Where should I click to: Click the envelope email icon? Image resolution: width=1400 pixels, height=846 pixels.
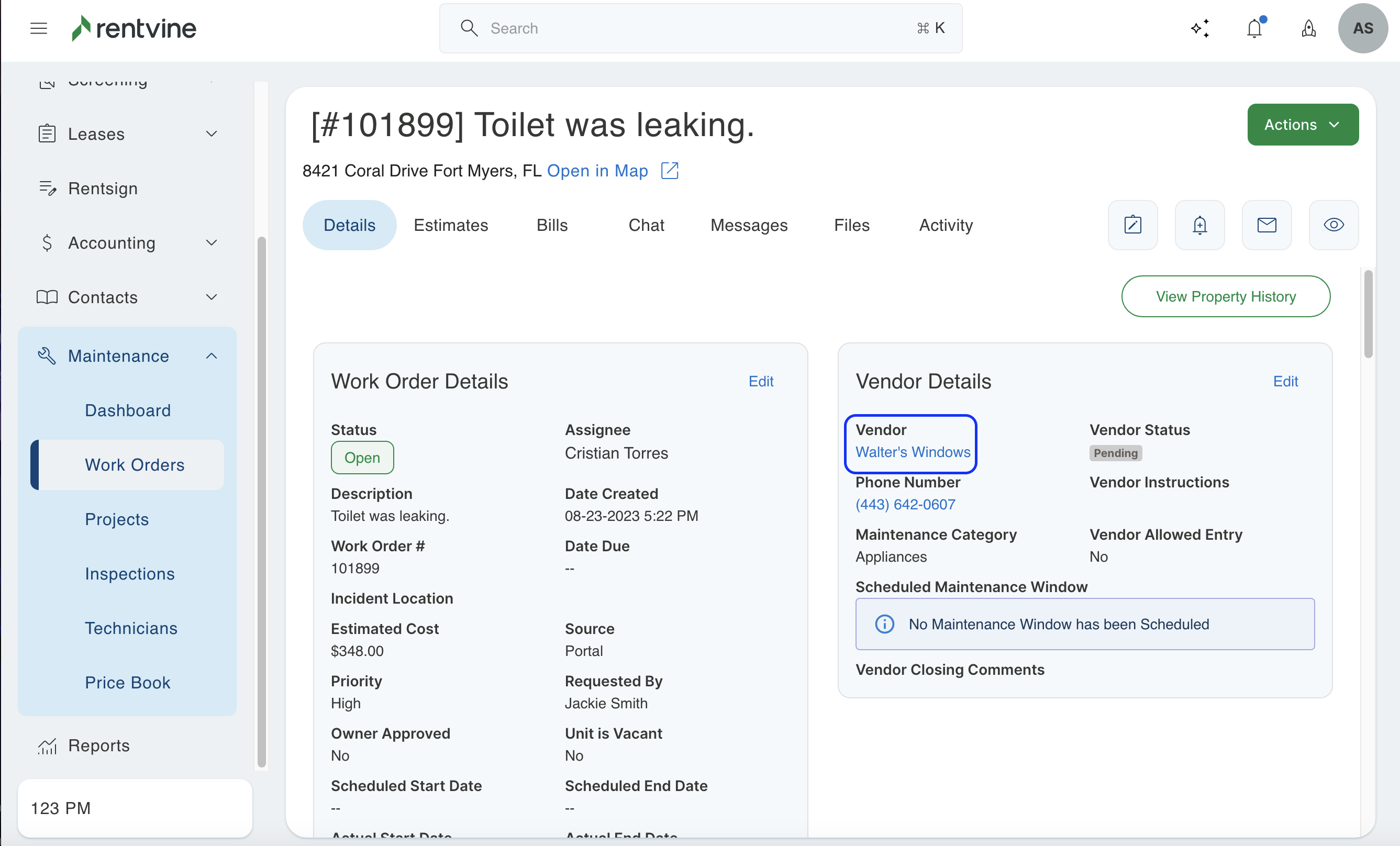point(1266,225)
